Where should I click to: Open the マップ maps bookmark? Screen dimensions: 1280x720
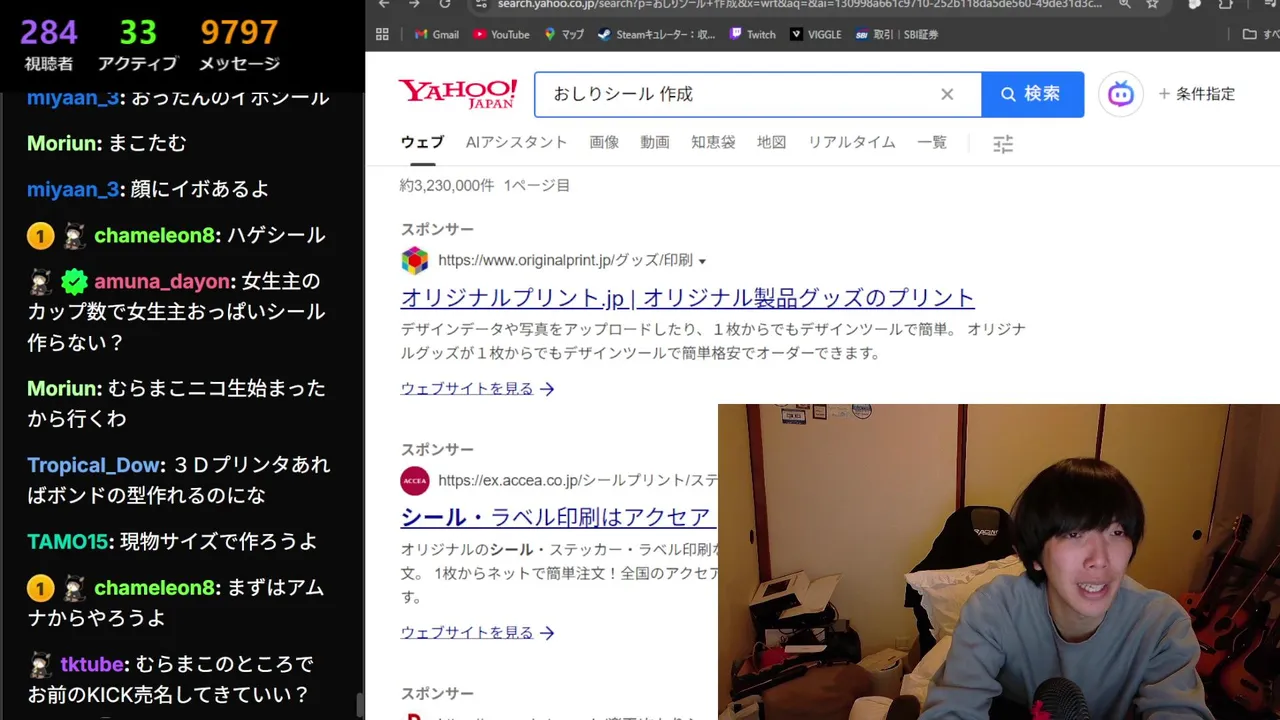tap(564, 34)
